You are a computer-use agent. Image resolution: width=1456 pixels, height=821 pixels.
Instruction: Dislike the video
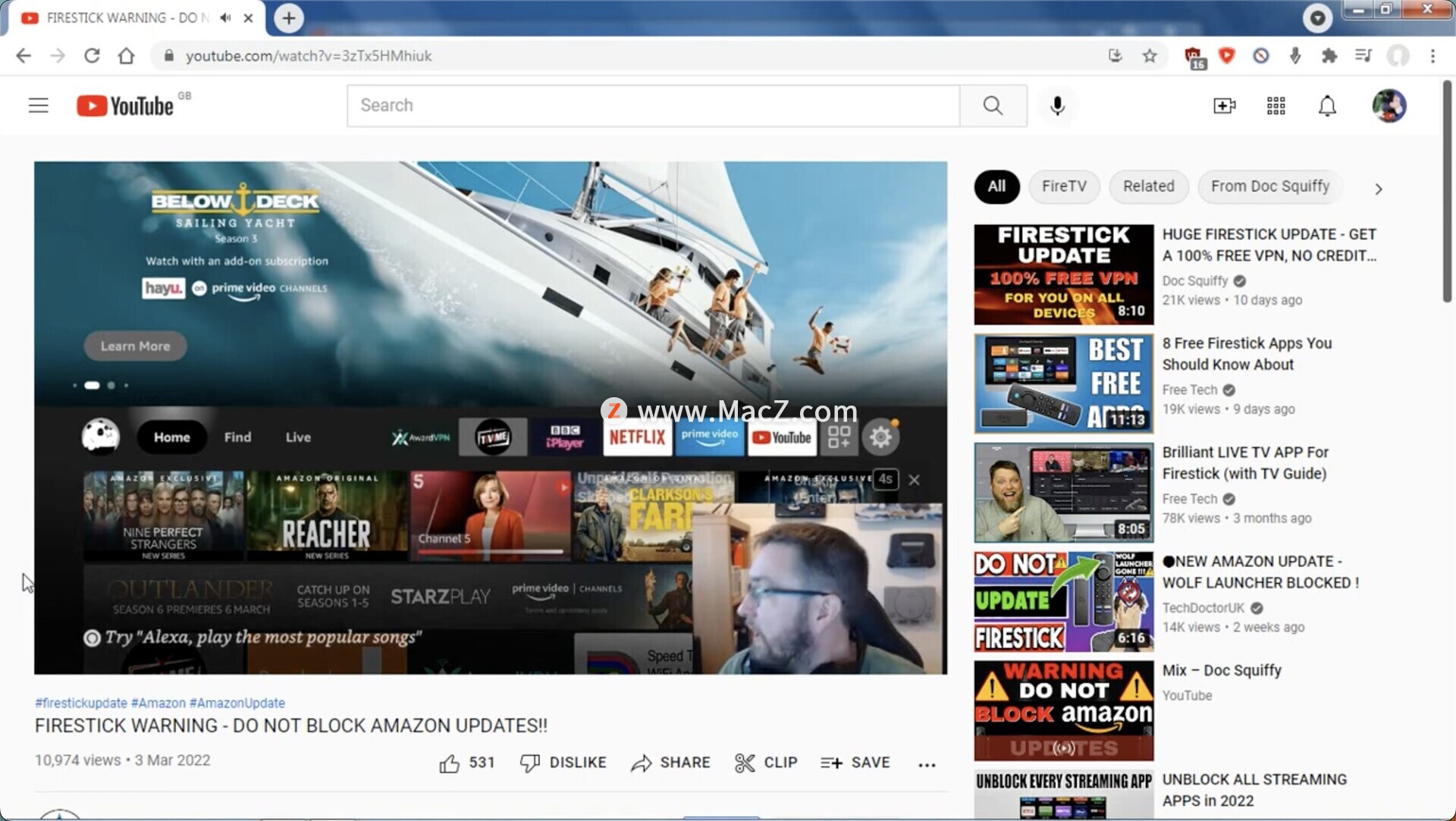point(563,763)
